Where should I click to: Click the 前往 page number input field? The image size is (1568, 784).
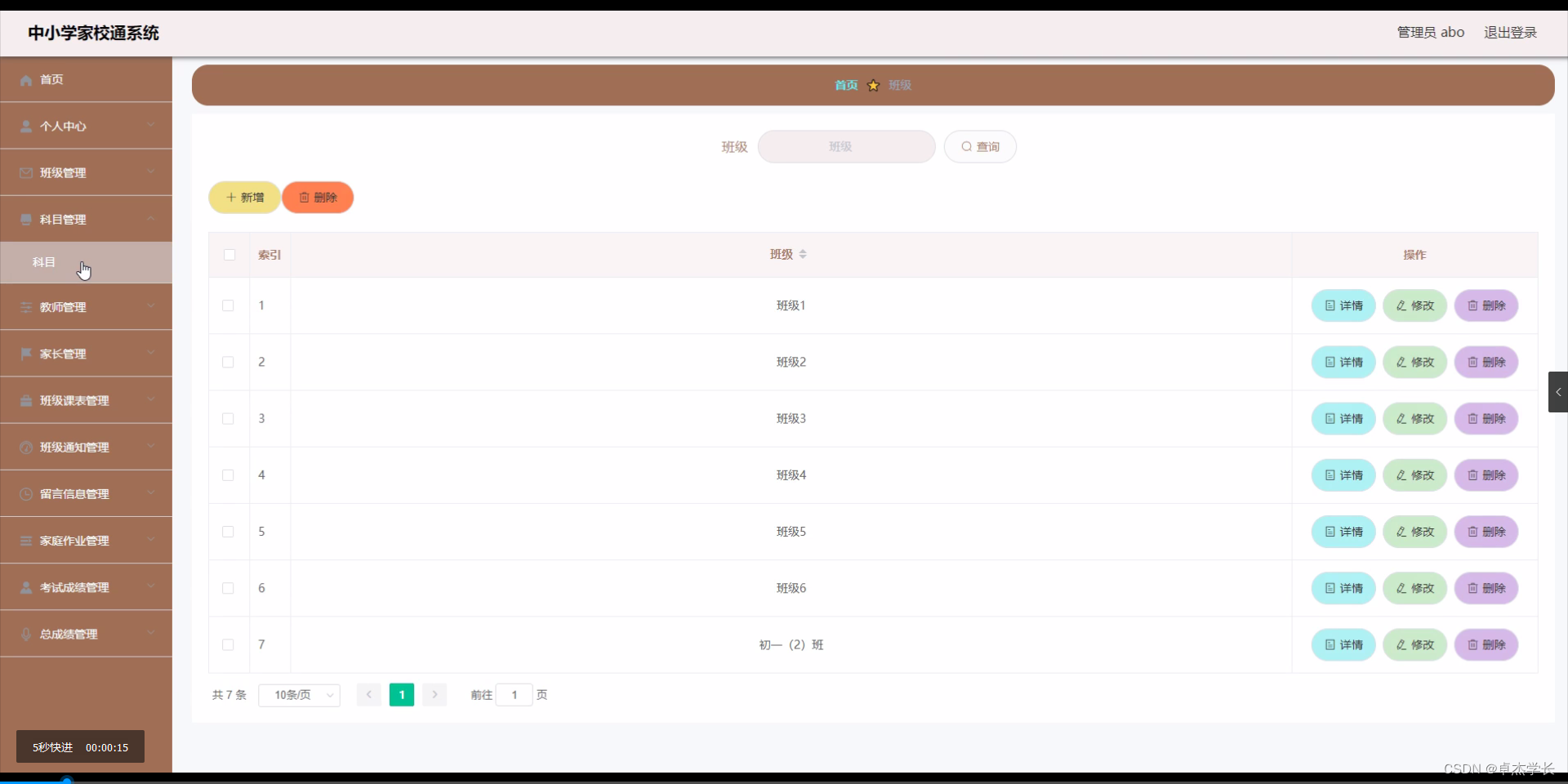pyautogui.click(x=514, y=695)
